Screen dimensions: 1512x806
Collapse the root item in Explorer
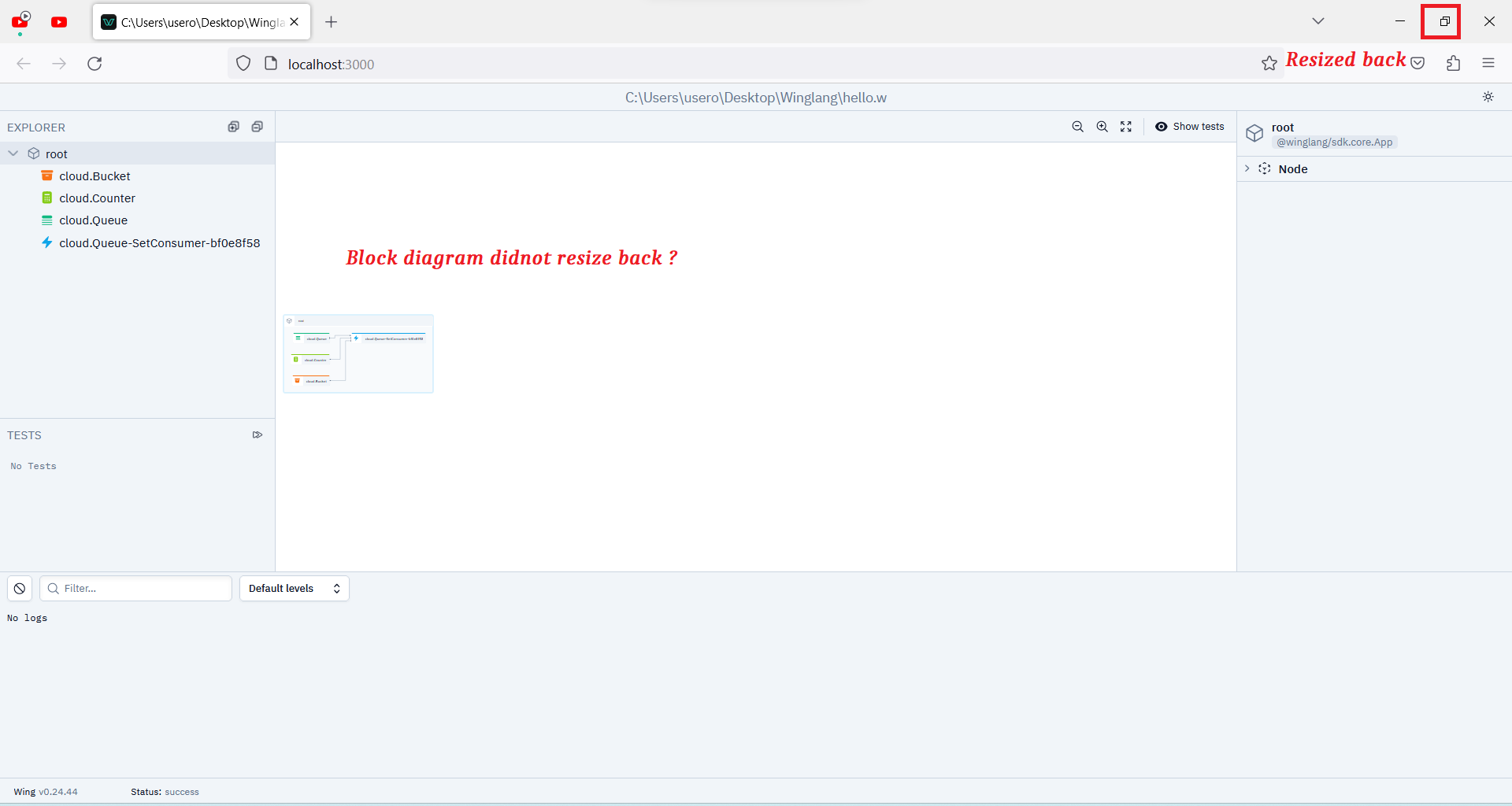[x=13, y=153]
